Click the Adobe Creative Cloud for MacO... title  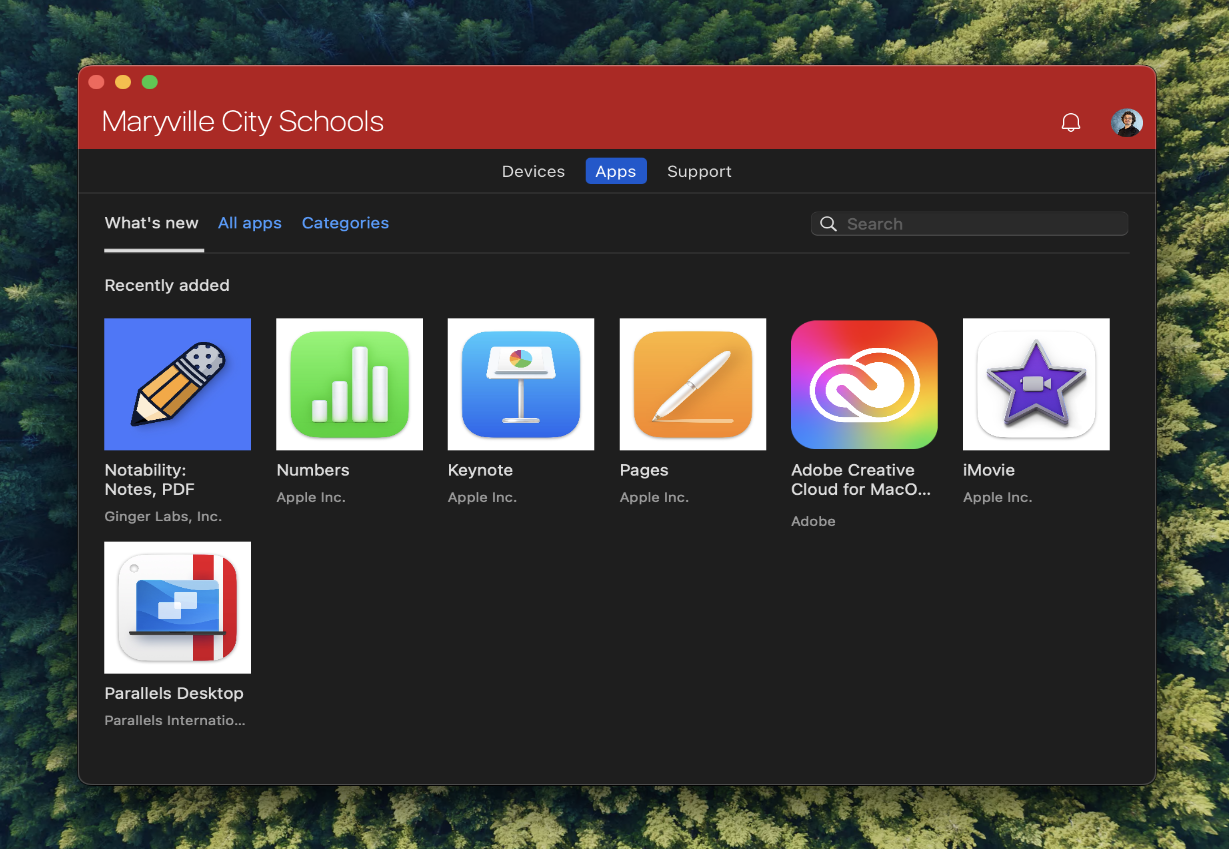[861, 480]
